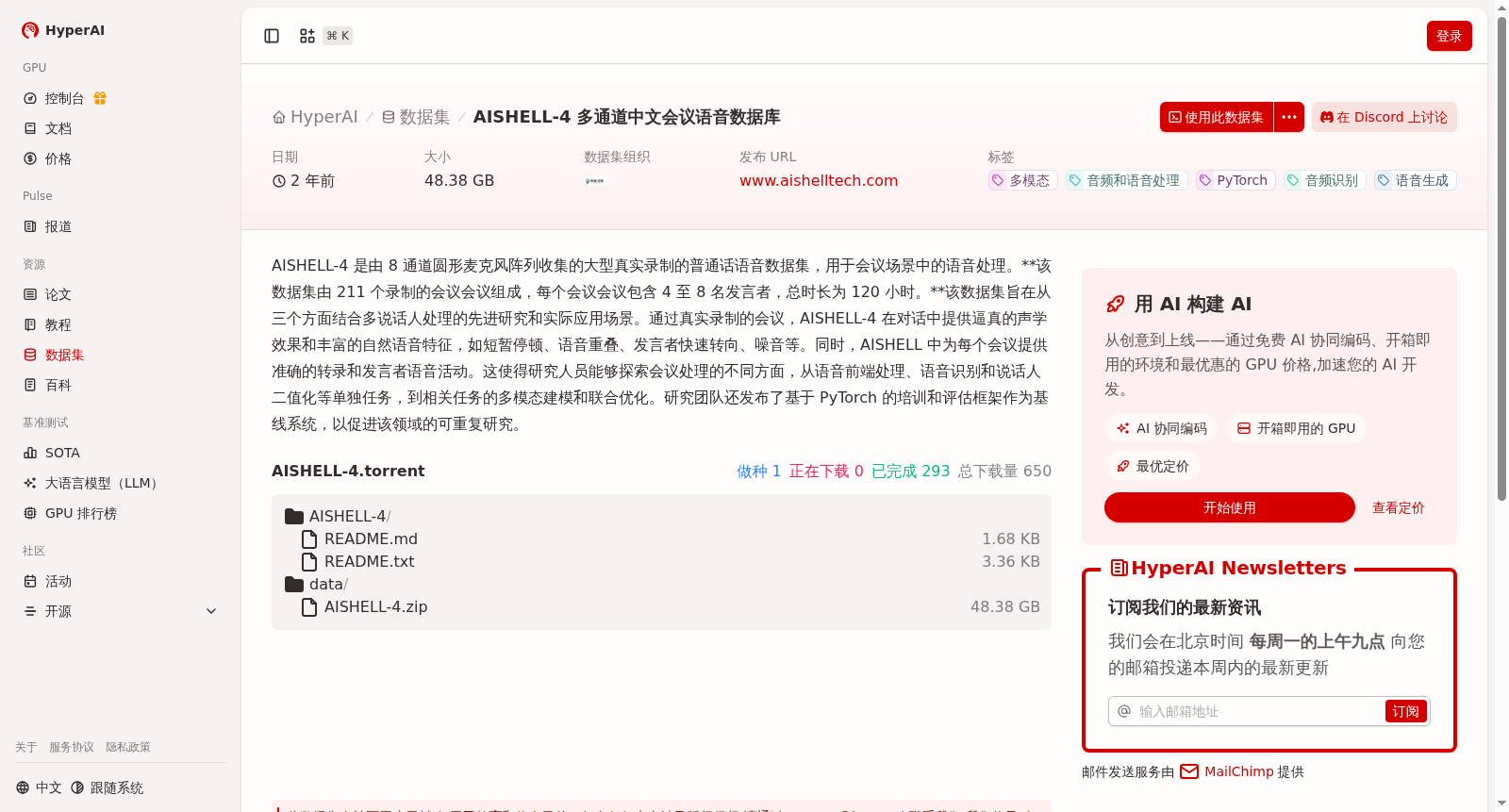Screen dimensions: 1509x812
Task: Select the 多模态 tag
Action: [x=1022, y=180]
